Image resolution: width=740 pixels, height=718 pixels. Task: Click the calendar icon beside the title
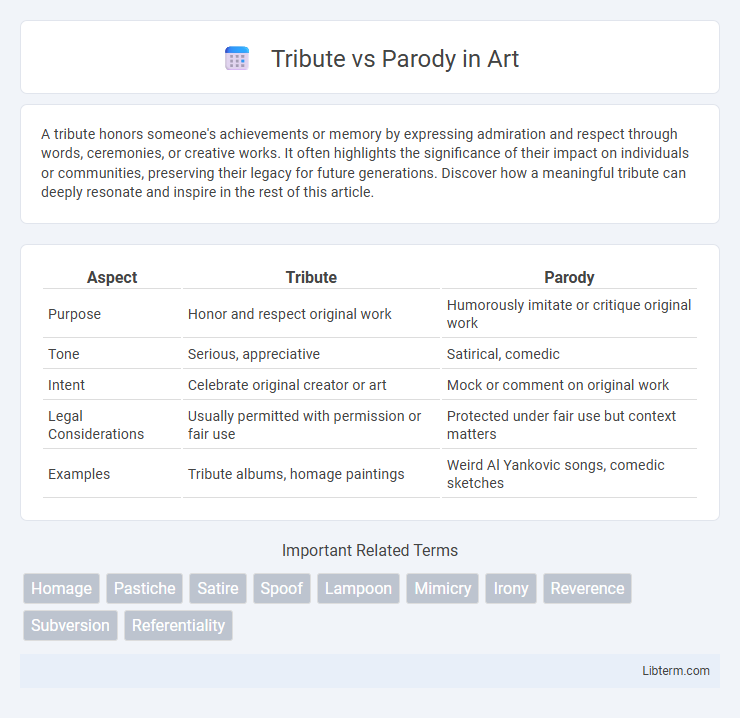point(237,59)
